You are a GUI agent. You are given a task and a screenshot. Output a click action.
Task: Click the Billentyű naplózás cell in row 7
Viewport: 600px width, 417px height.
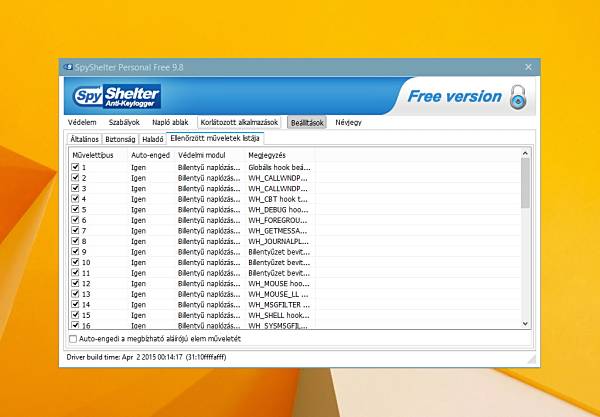pos(209,231)
